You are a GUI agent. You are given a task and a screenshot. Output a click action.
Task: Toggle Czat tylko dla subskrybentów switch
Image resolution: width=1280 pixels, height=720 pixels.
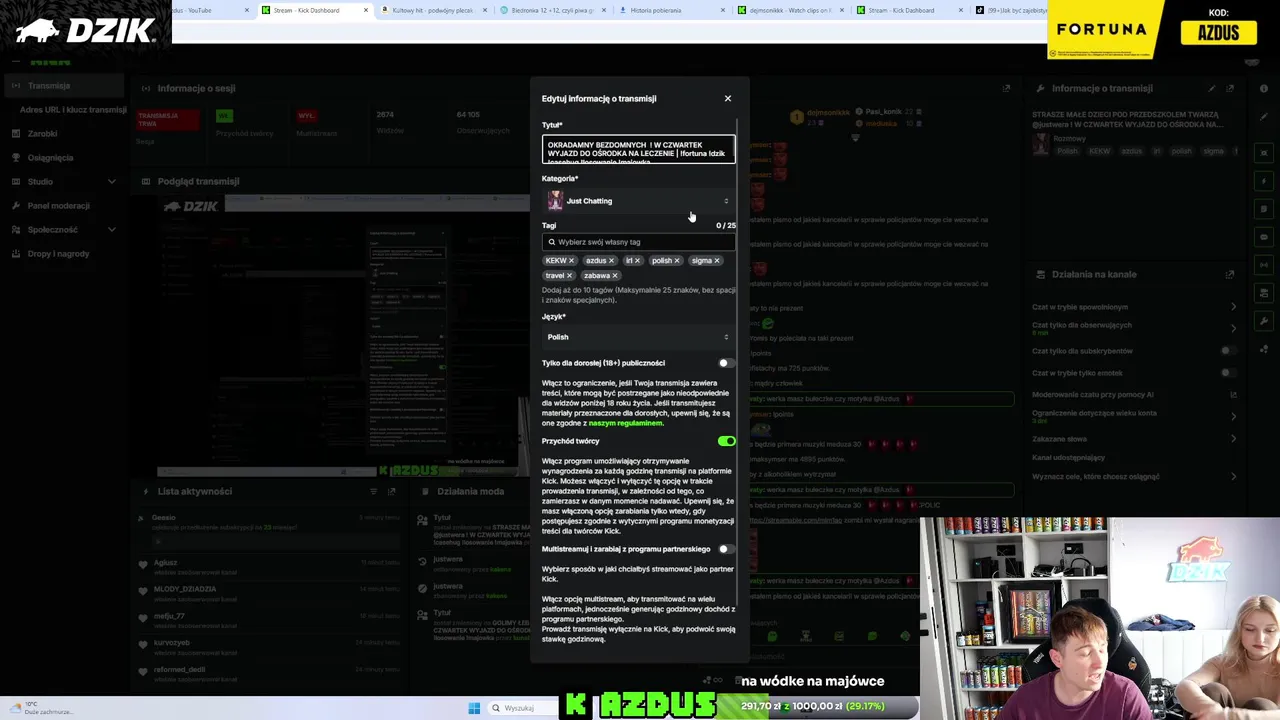coord(1229,351)
